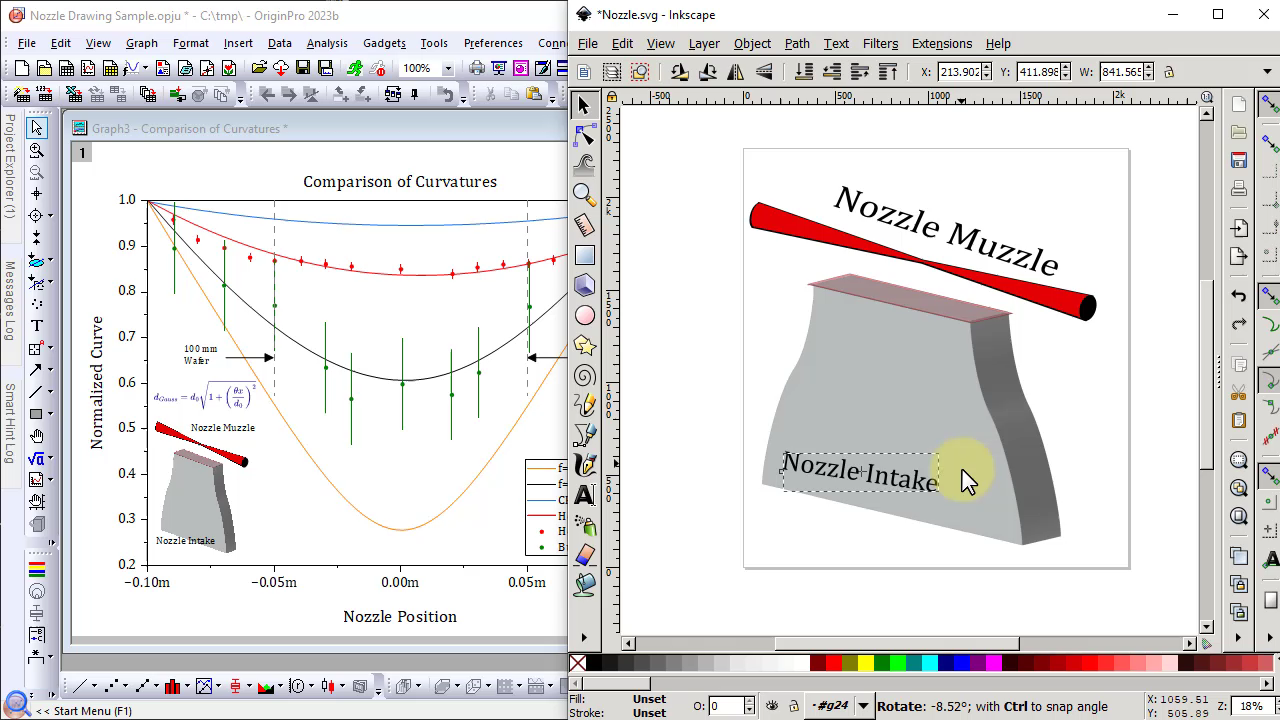Open Origin Project Explorer side tab

[10, 166]
